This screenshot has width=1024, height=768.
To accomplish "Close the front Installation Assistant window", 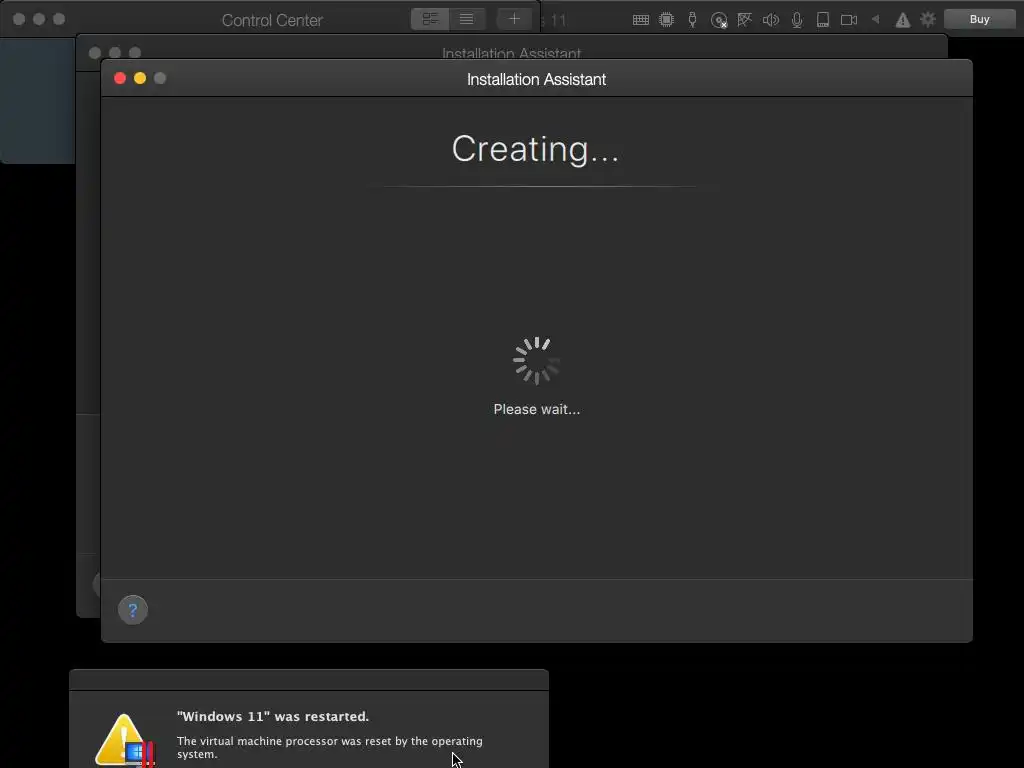I will click(120, 78).
